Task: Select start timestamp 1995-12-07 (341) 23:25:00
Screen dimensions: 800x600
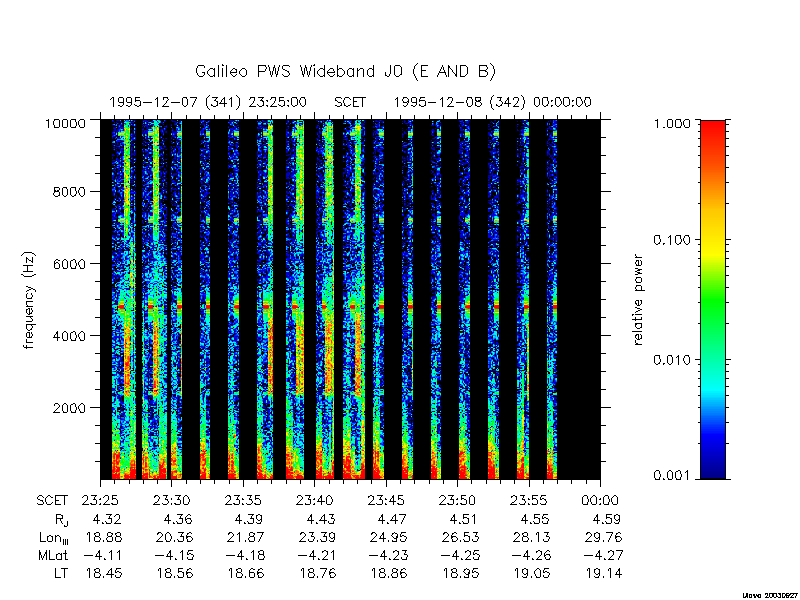Action: tap(208, 103)
